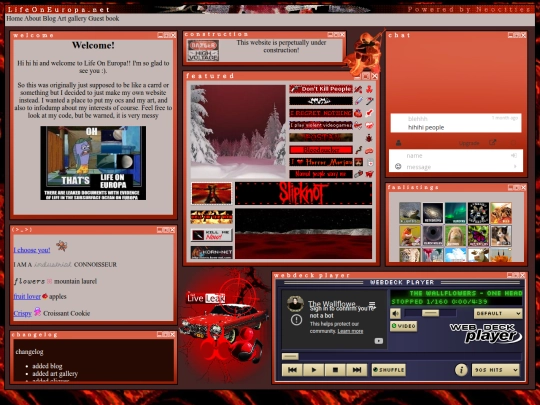Toggle the Video button in Webdeck Player

pyautogui.click(x=404, y=326)
